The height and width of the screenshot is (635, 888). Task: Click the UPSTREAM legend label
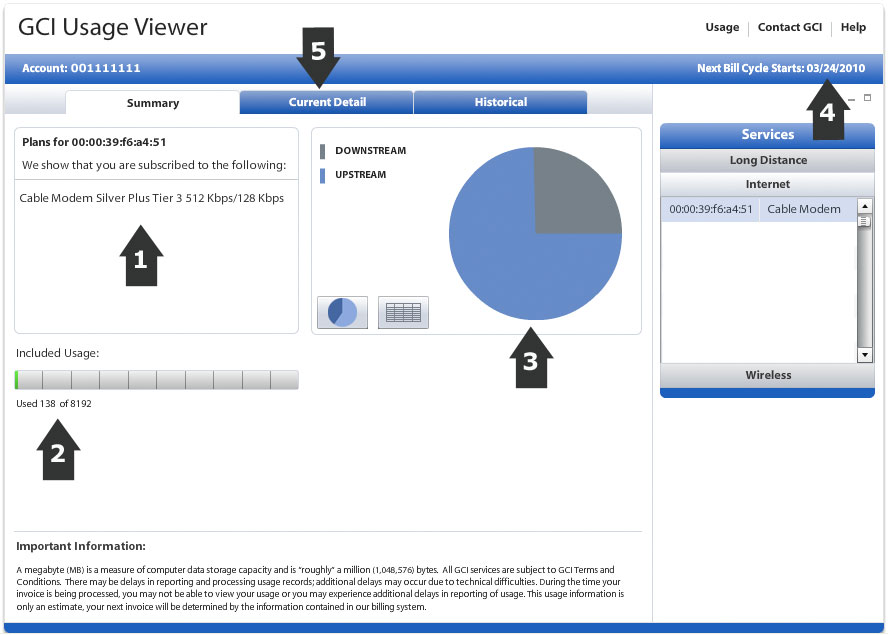pyautogui.click(x=360, y=174)
